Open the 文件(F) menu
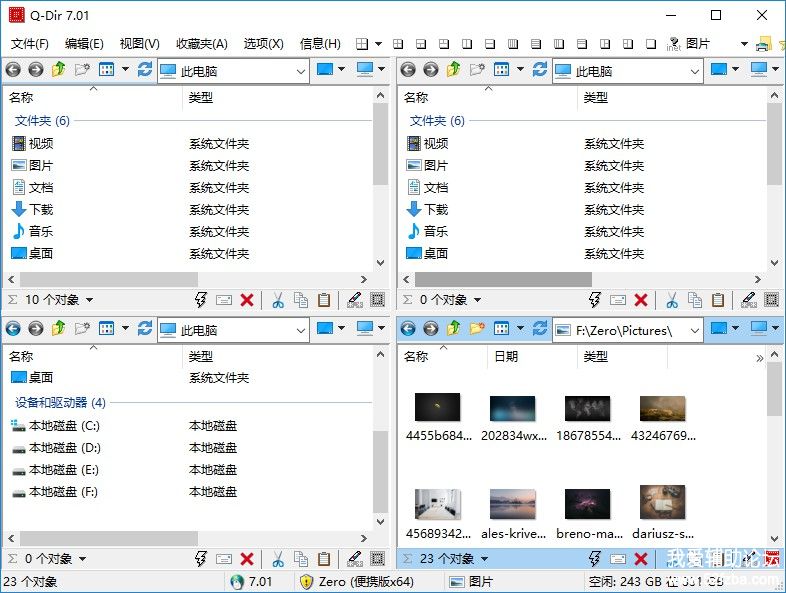Viewport: 786px width, 593px height. (x=30, y=44)
